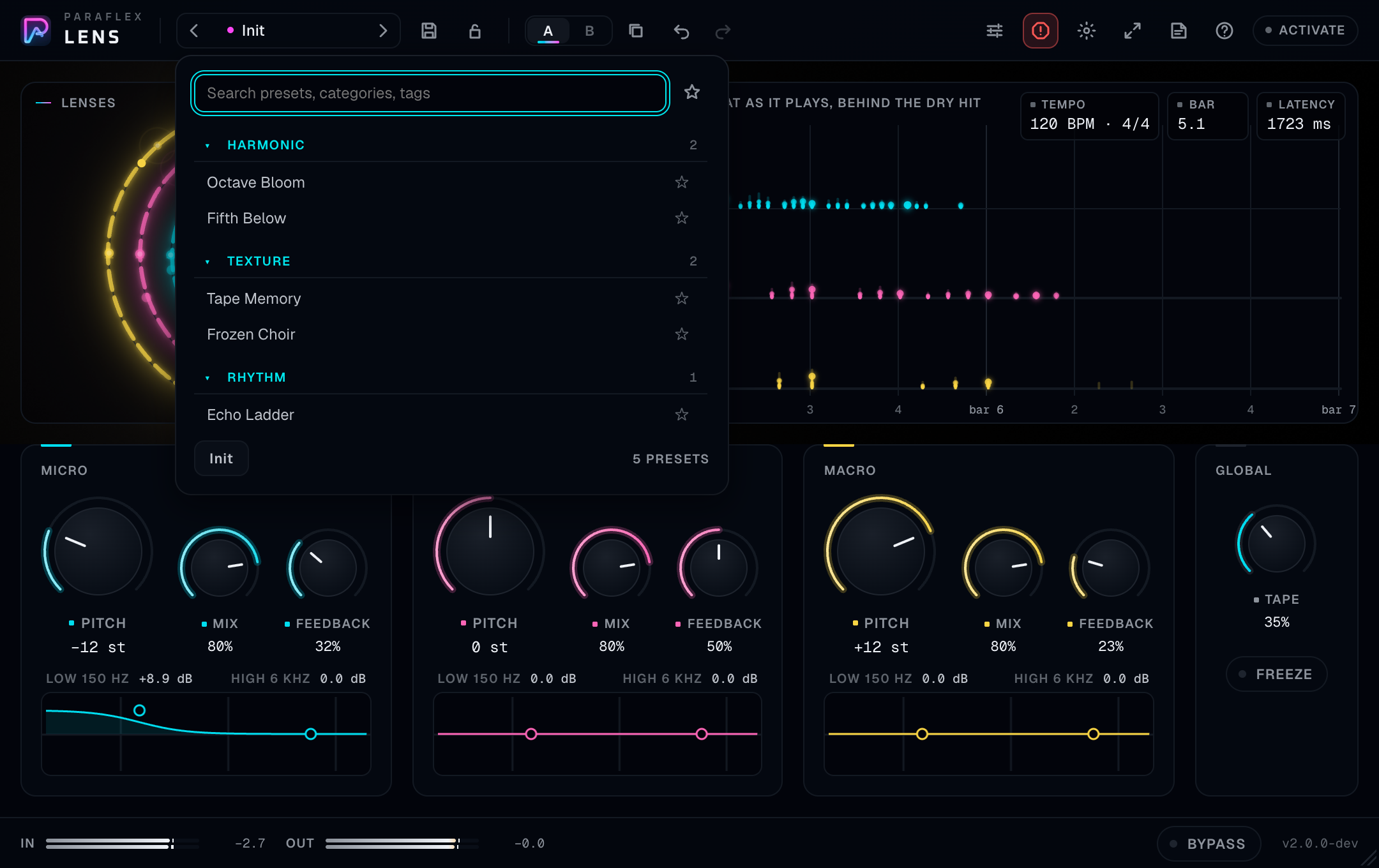The height and width of the screenshot is (868, 1379).
Task: Click the Global TAPE knob
Action: [x=1276, y=544]
